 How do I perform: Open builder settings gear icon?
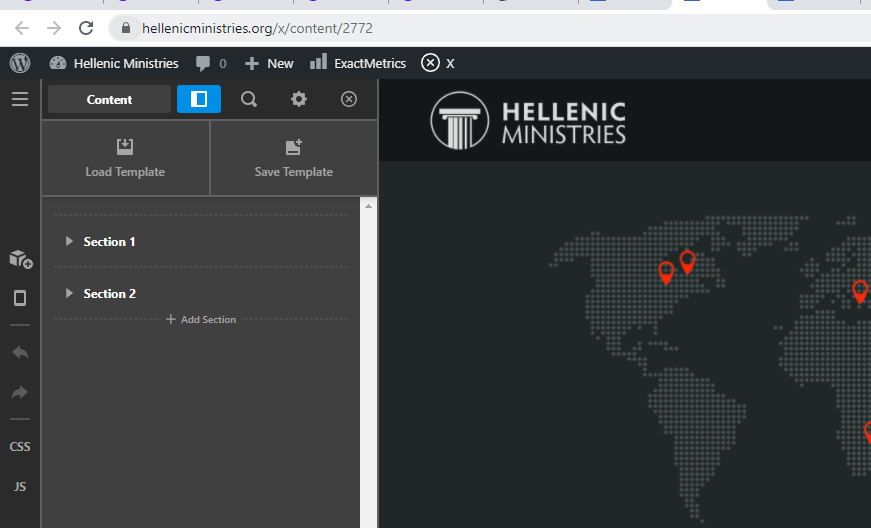299,99
